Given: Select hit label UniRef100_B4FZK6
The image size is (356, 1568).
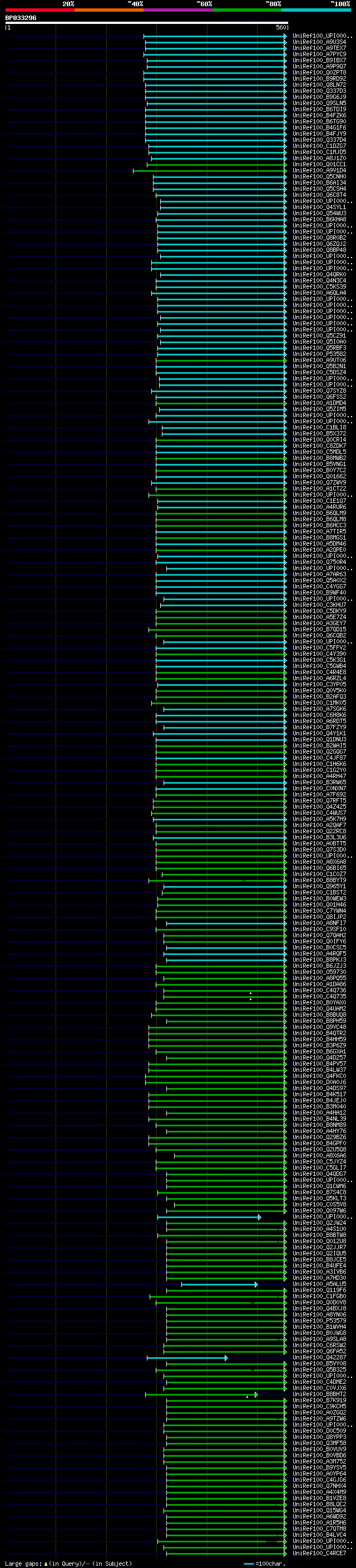Looking at the screenshot, I should [x=319, y=116].
